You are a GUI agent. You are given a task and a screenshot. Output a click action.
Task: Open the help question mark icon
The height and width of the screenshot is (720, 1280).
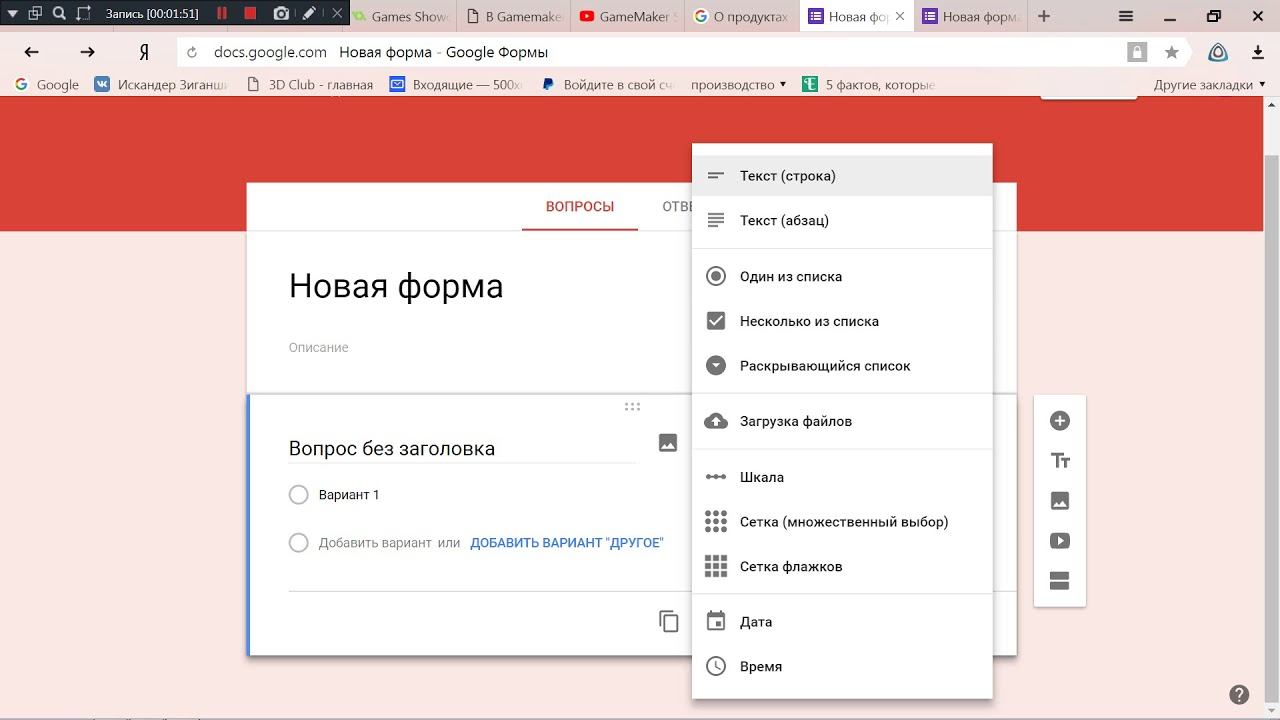pos(1239,695)
